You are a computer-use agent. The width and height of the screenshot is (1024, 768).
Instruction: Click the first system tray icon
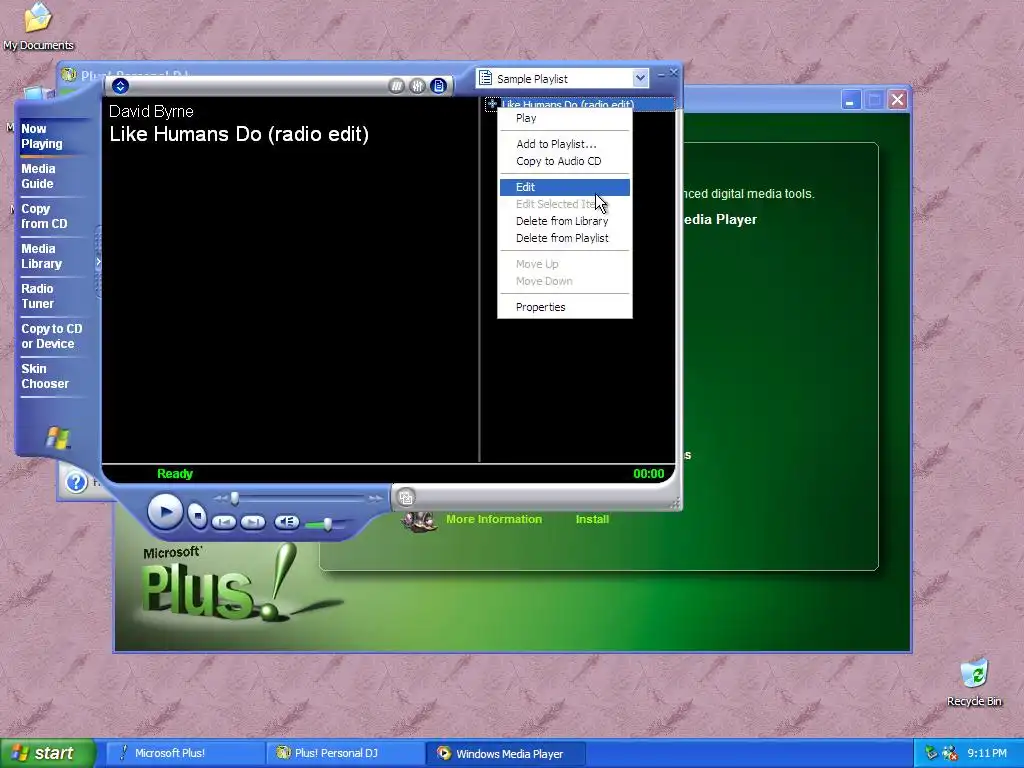click(x=931, y=754)
